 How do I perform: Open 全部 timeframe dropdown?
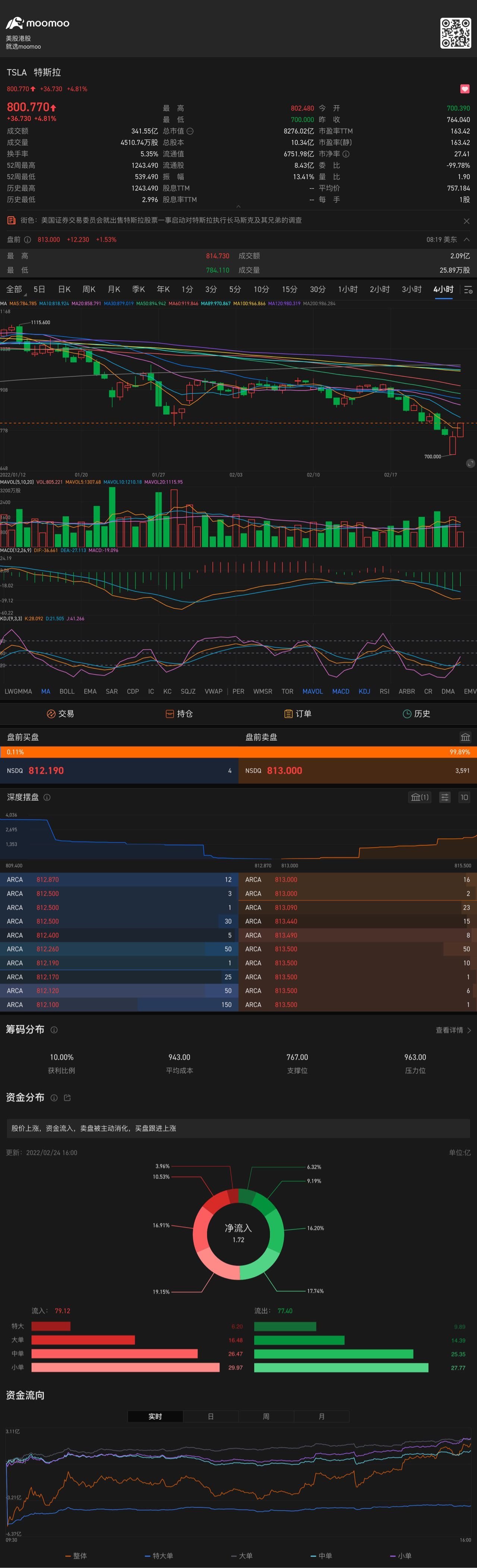pos(15,289)
